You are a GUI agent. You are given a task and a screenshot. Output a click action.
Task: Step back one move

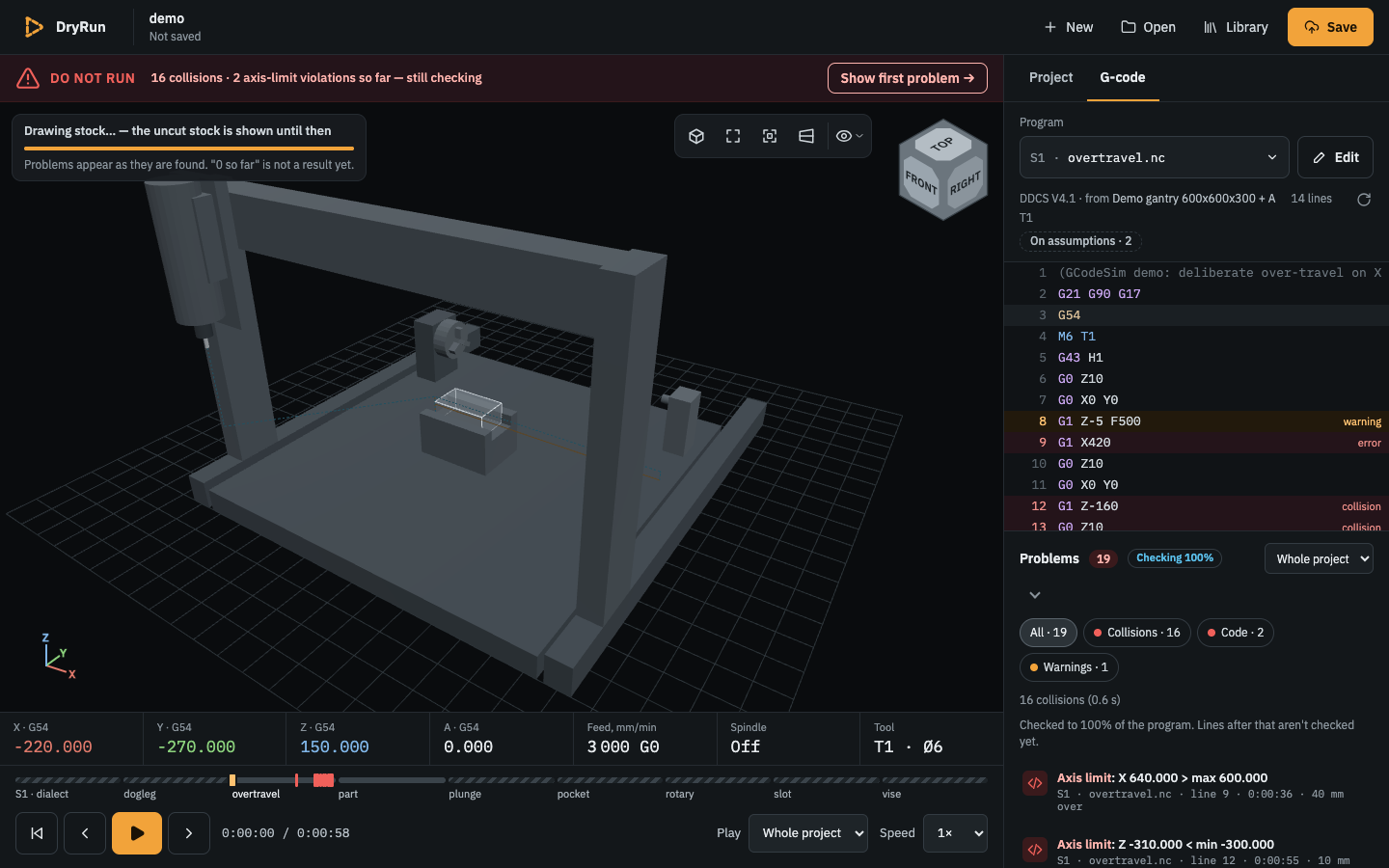click(85, 833)
